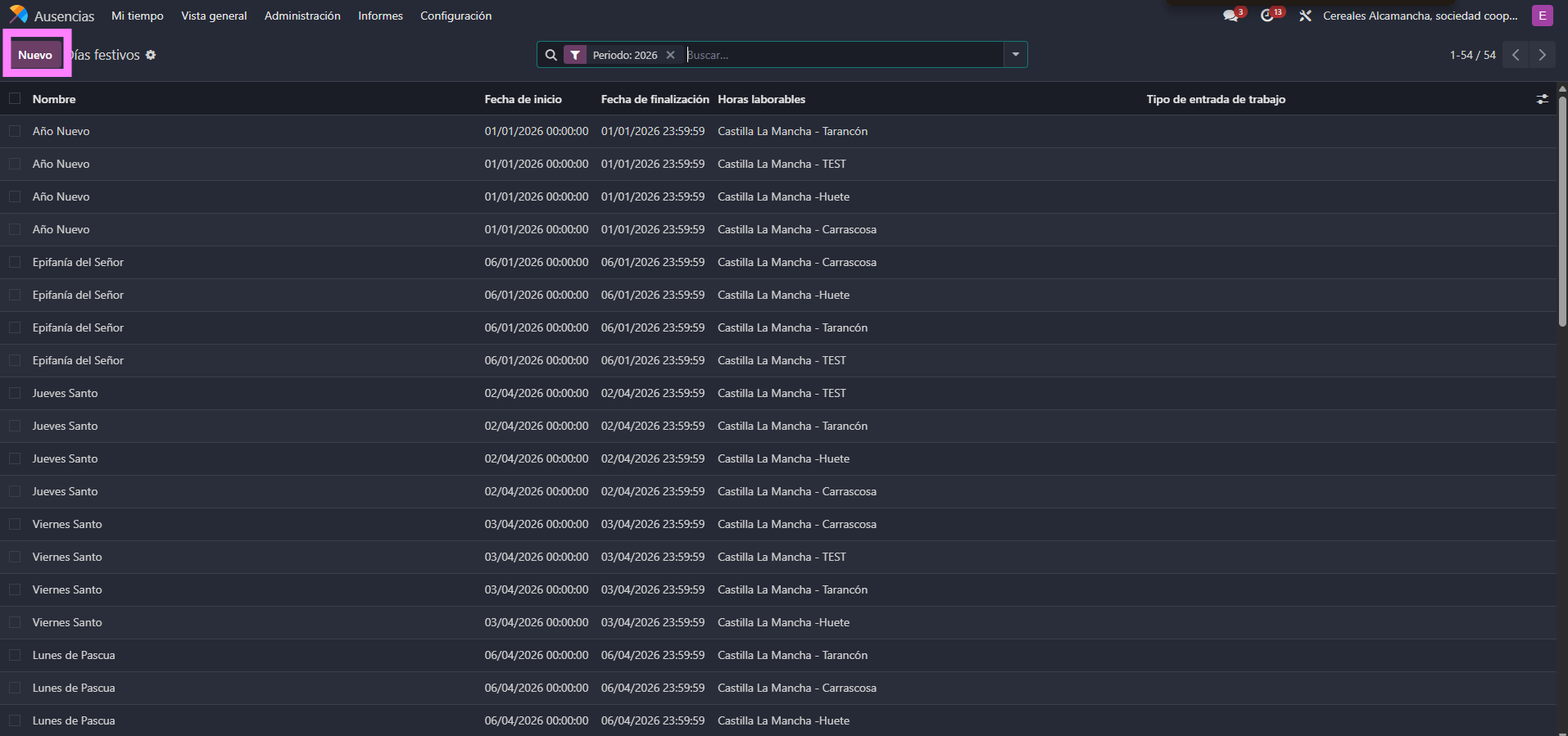This screenshot has height=736, width=1568.
Task: Open the Días festivos gear settings
Action: [151, 55]
